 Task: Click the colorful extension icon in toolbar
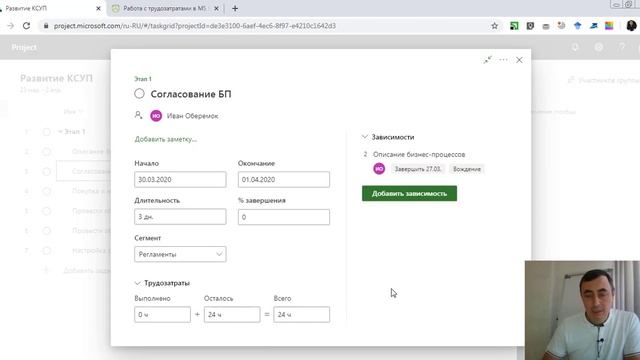tap(609, 26)
